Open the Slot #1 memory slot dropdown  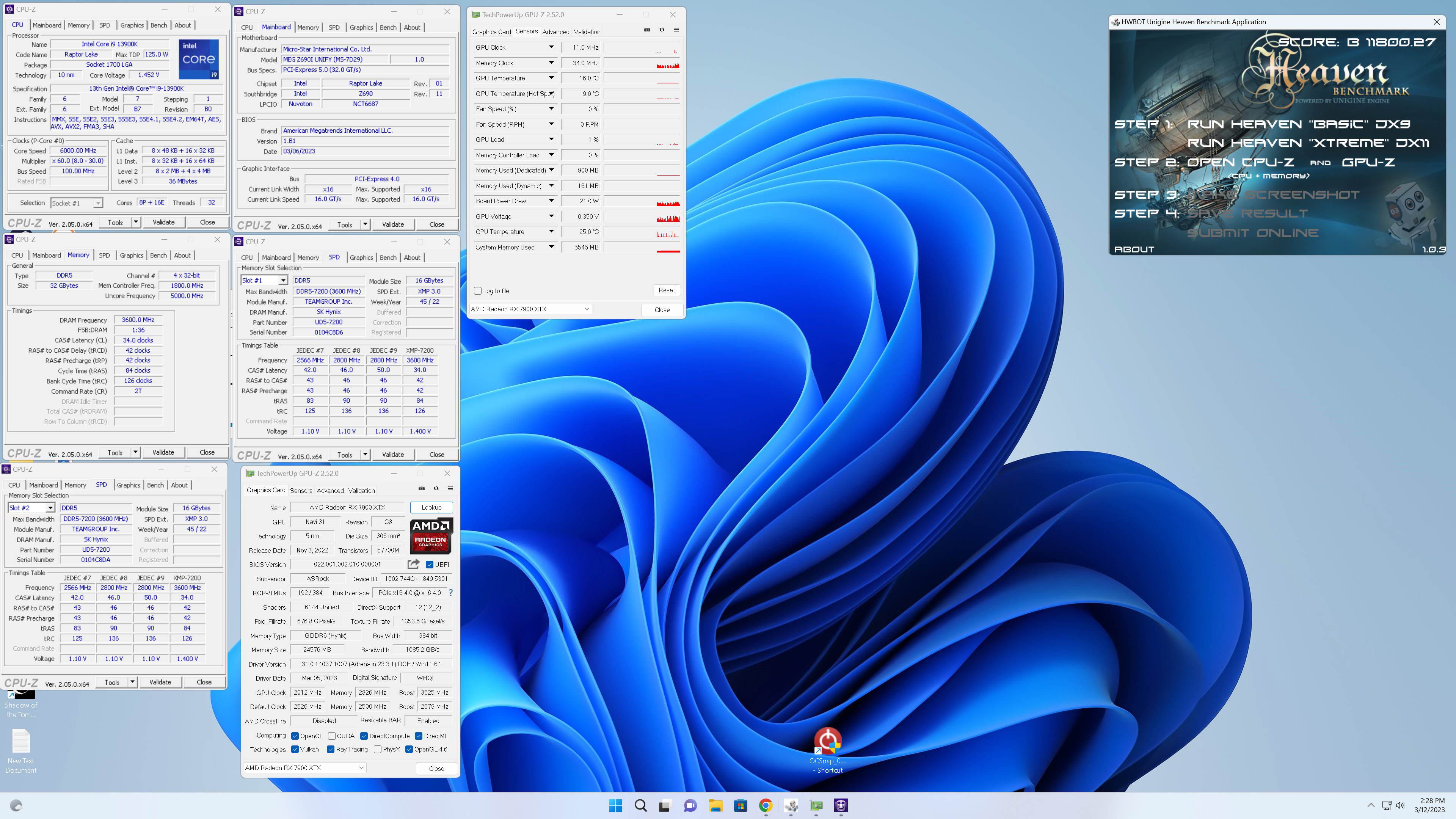(265, 280)
